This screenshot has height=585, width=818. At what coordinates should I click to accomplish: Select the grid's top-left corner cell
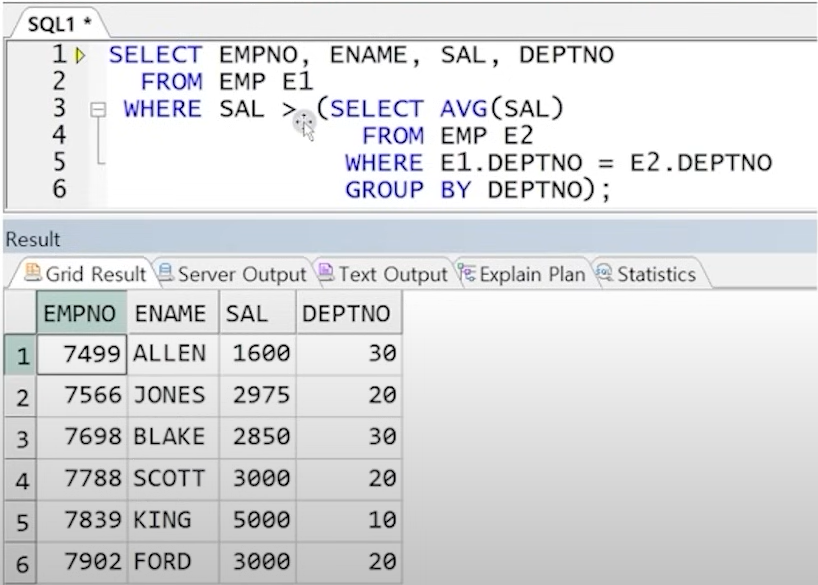click(x=20, y=313)
